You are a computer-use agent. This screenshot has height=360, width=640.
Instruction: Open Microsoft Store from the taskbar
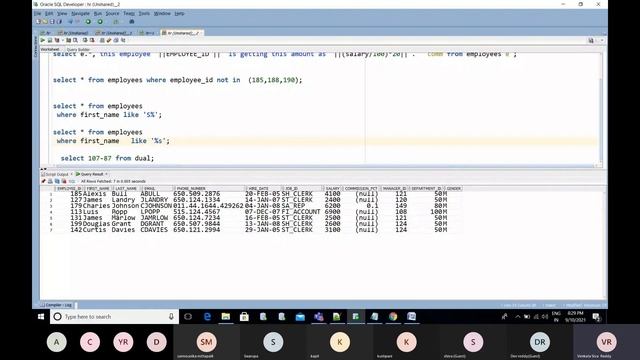point(244,317)
